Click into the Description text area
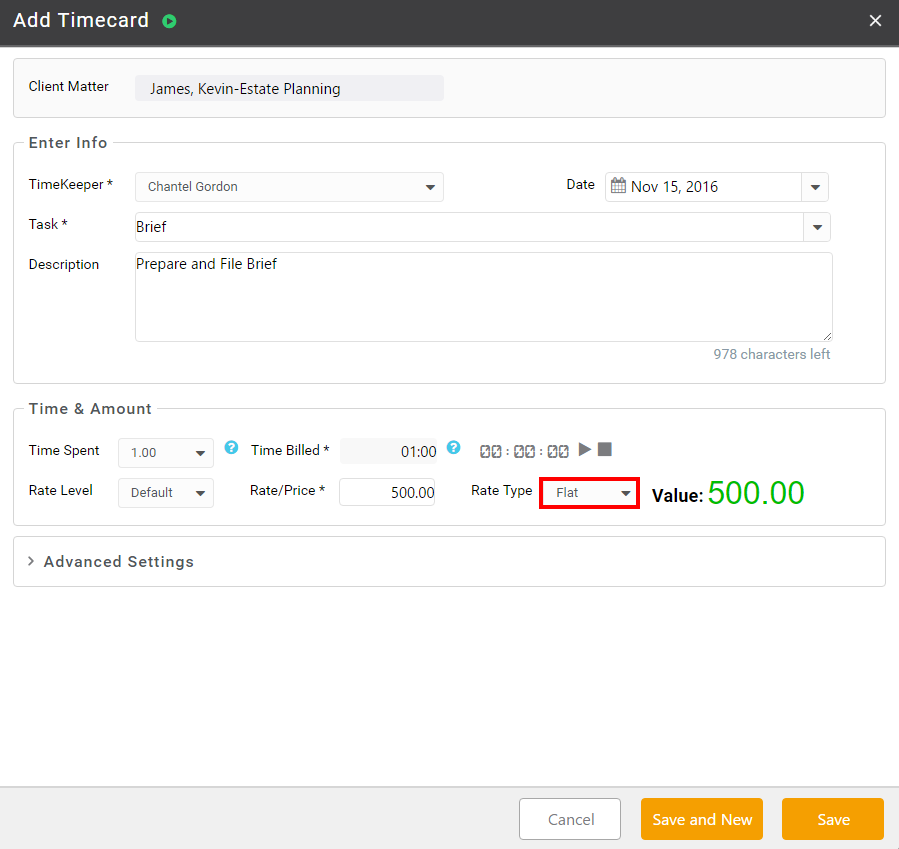This screenshot has width=899, height=849. [483, 297]
